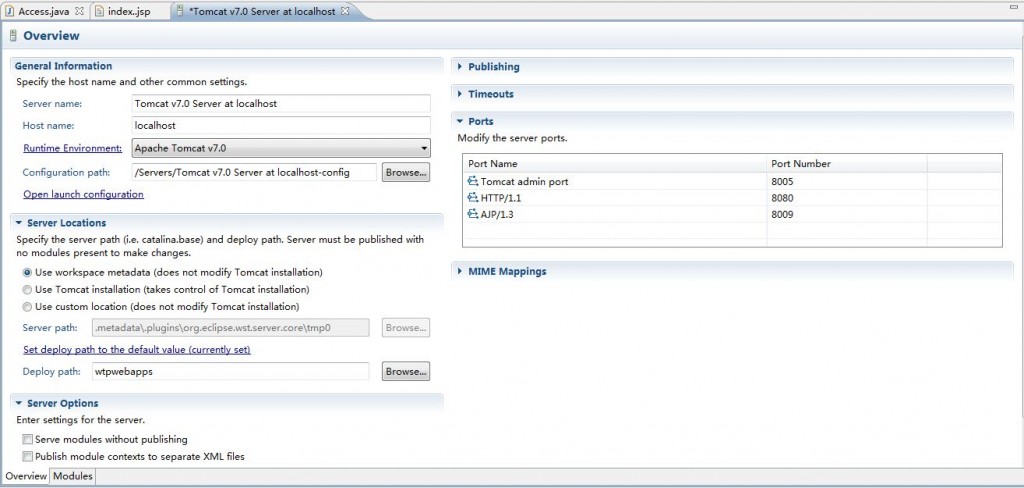This screenshot has height=488, width=1024.
Task: Click the Server name text field
Action: pyautogui.click(x=281, y=103)
